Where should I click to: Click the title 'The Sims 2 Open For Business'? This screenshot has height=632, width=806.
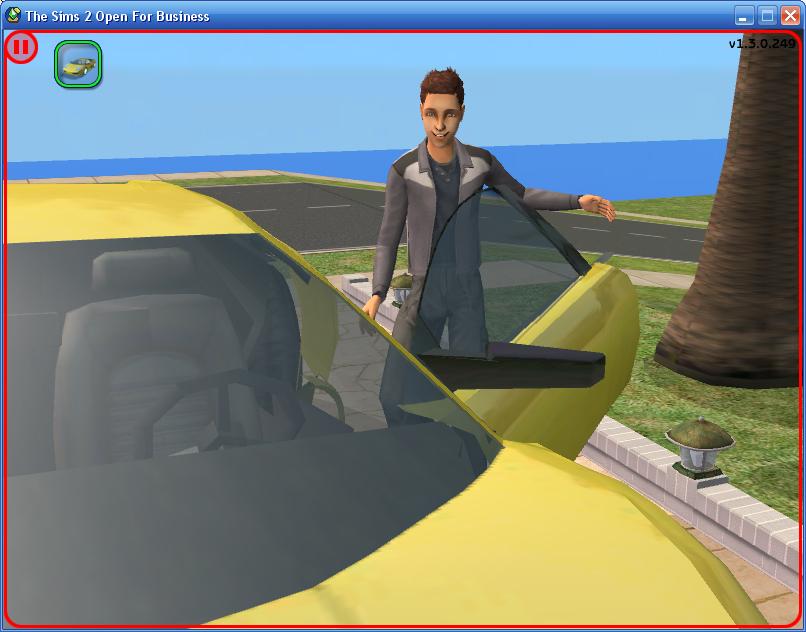tap(117, 16)
